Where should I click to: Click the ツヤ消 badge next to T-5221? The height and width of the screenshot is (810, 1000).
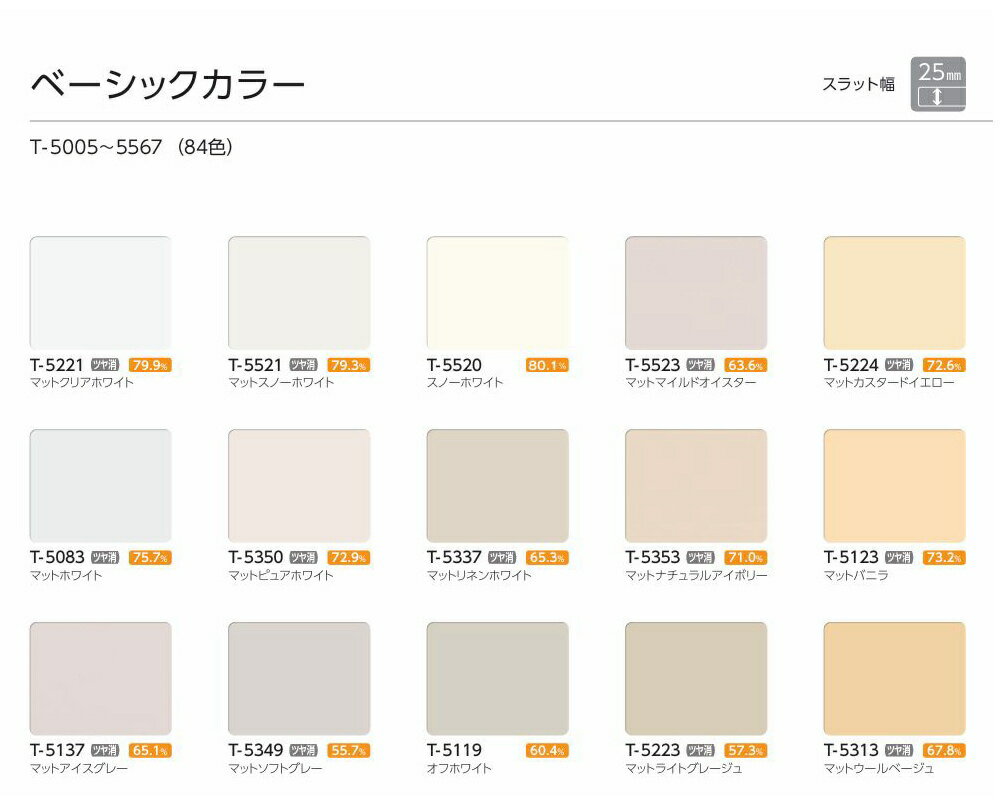pos(105,365)
